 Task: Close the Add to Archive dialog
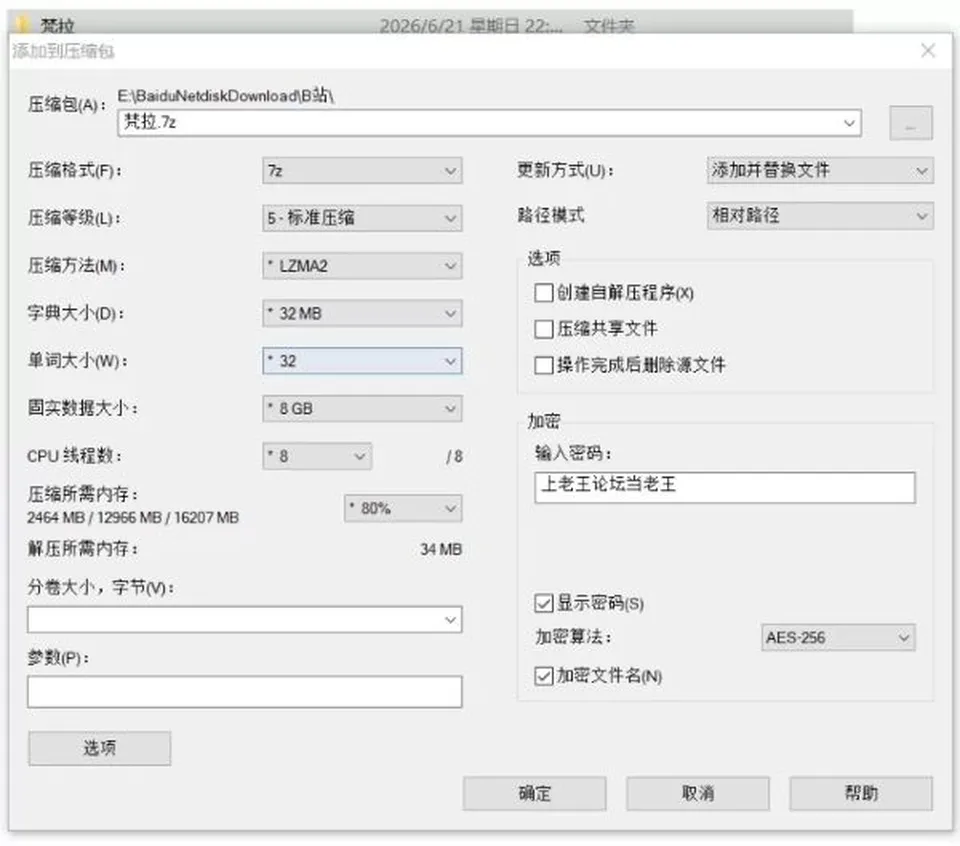click(x=928, y=51)
